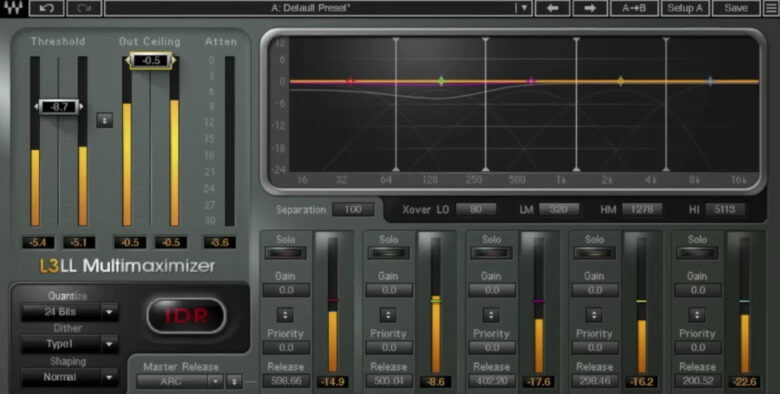The width and height of the screenshot is (780, 394).
Task: Select the blue high band marker on graph
Action: pos(710,81)
